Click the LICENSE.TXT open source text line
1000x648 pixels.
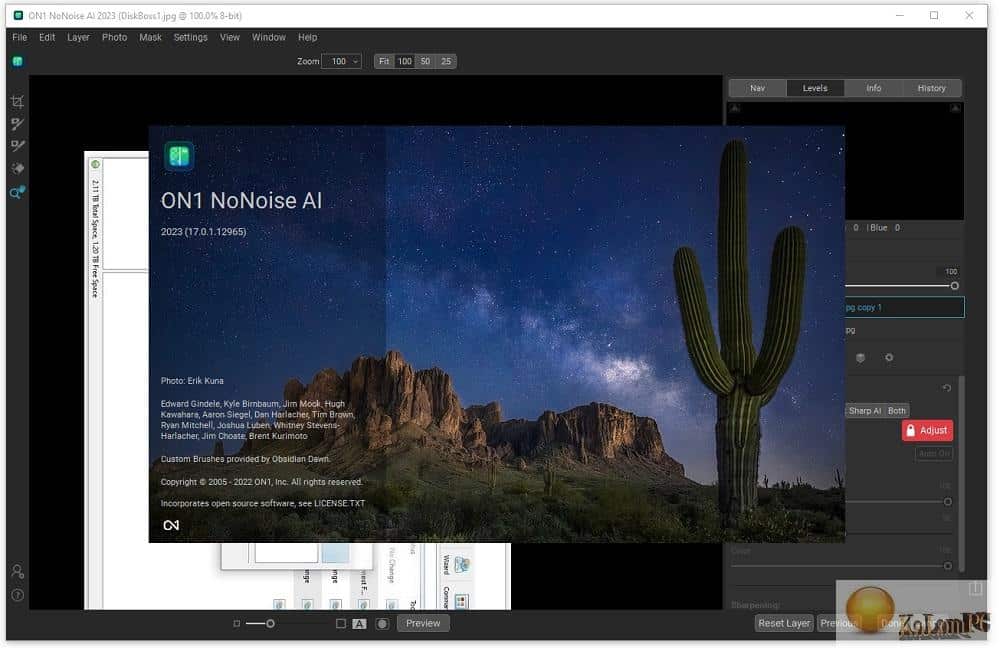(x=263, y=503)
